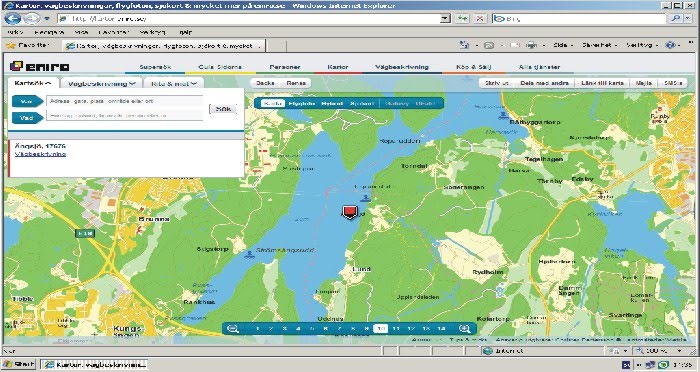Open Personer tab in top navigation
The image size is (700, 372).
tap(285, 67)
